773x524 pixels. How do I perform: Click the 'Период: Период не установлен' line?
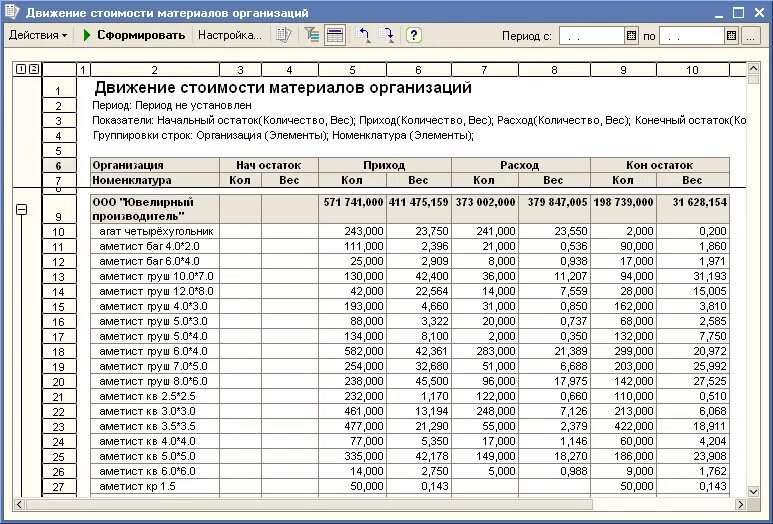[x=172, y=105]
